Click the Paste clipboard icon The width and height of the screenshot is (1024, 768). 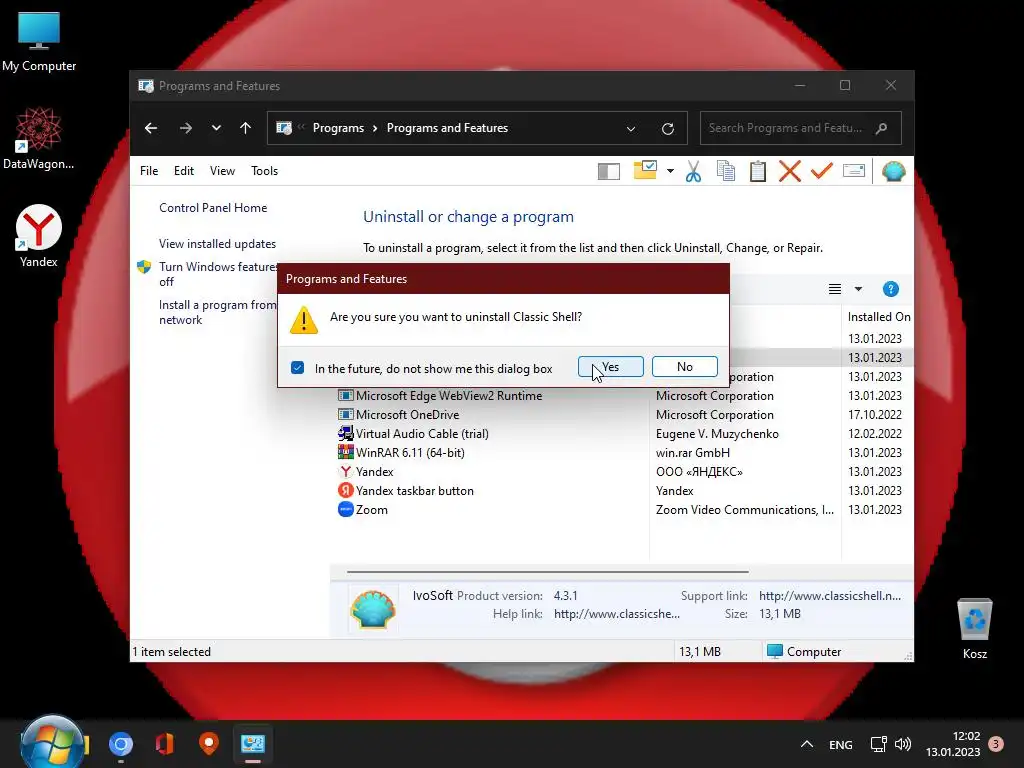pos(758,171)
